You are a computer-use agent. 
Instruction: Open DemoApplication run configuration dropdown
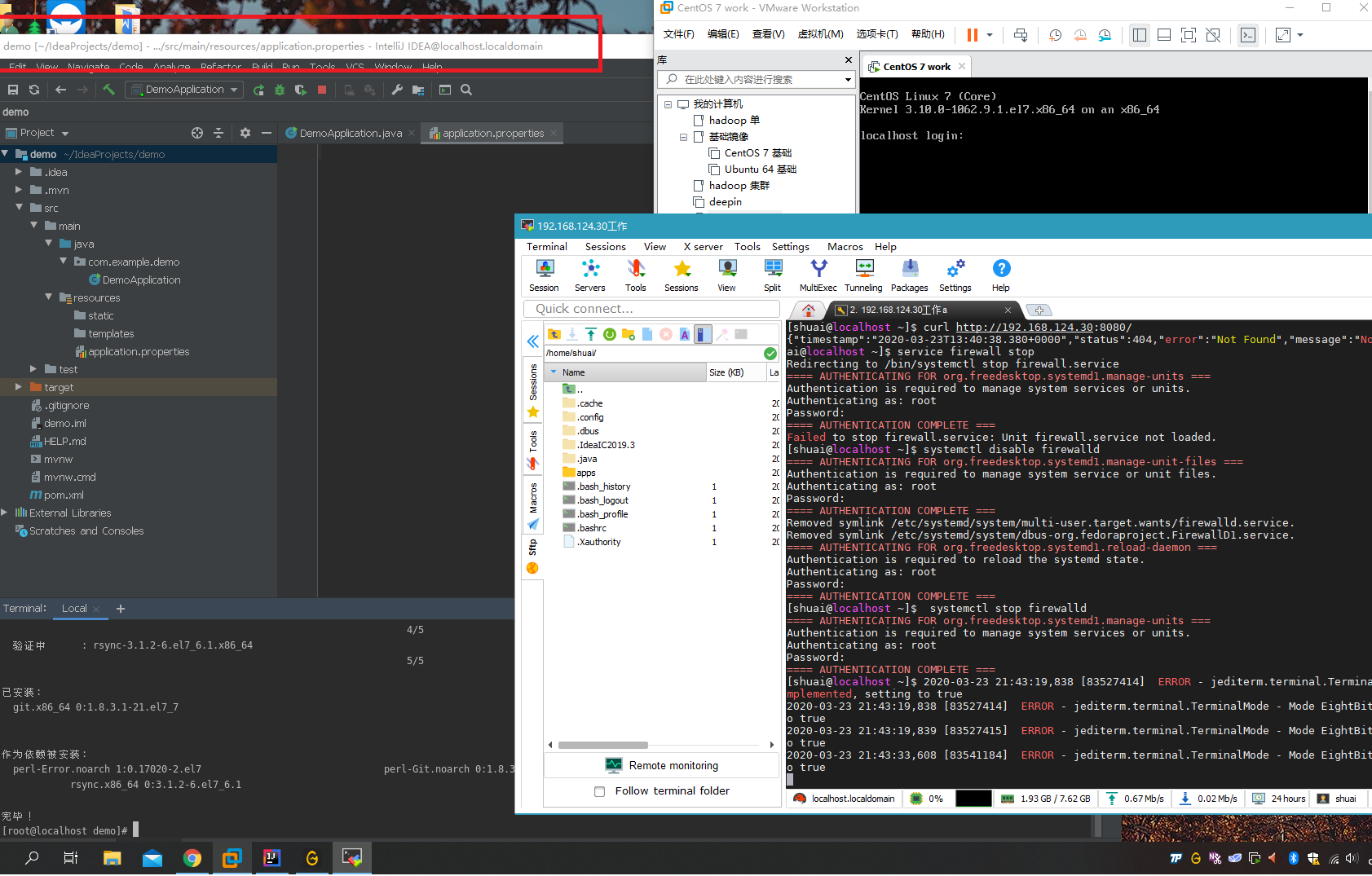pyautogui.click(x=184, y=90)
